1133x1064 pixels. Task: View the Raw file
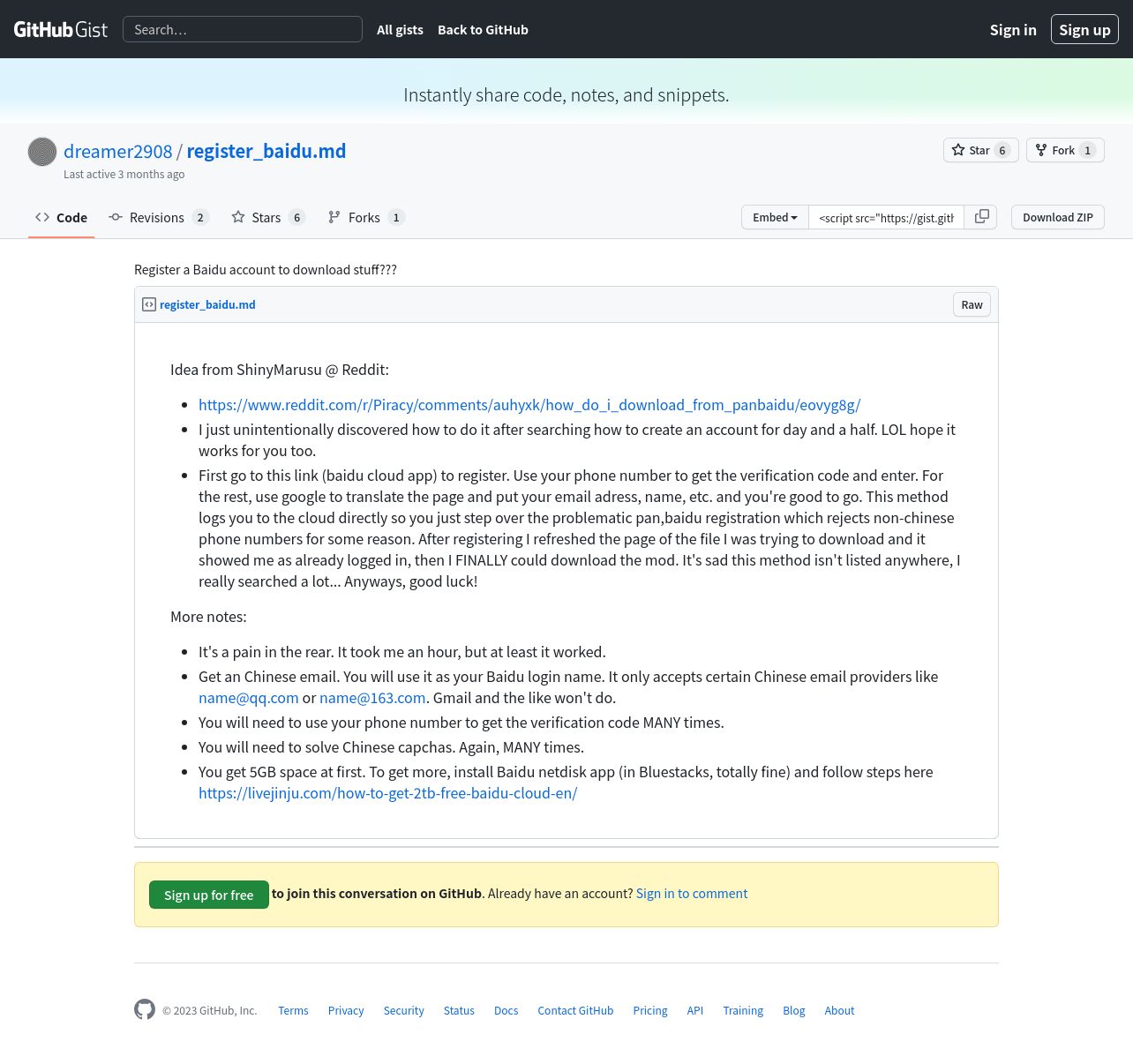tap(972, 304)
